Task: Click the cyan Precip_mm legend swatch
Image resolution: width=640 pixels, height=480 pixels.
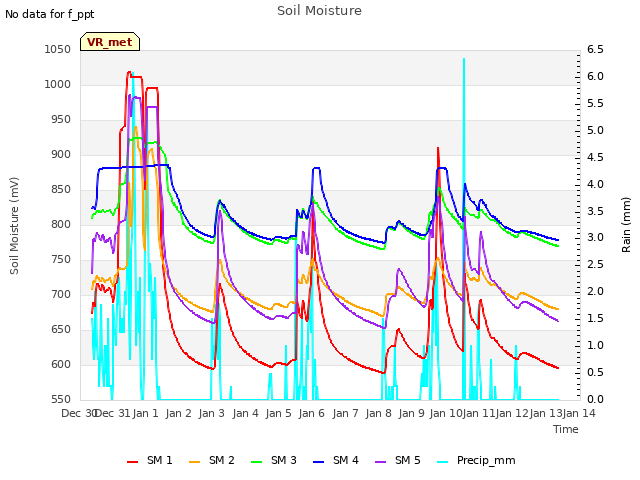Action: pos(443,462)
